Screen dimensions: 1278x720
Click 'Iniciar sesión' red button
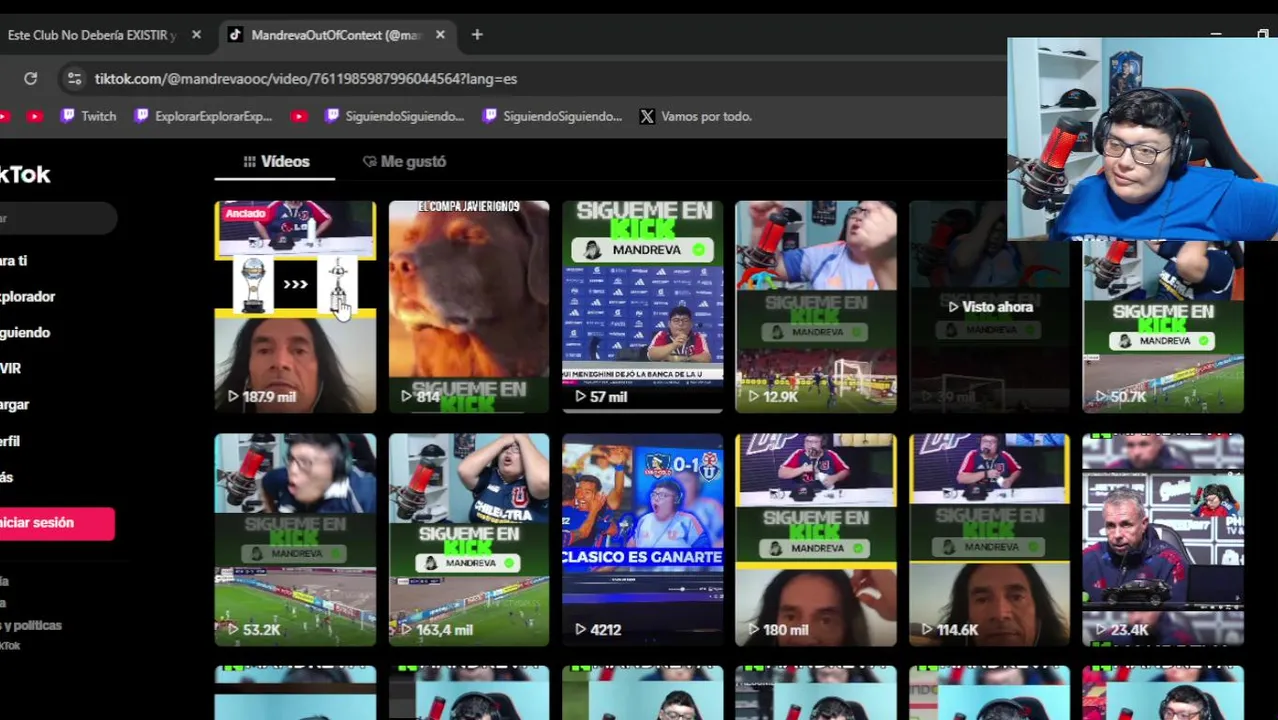point(57,522)
